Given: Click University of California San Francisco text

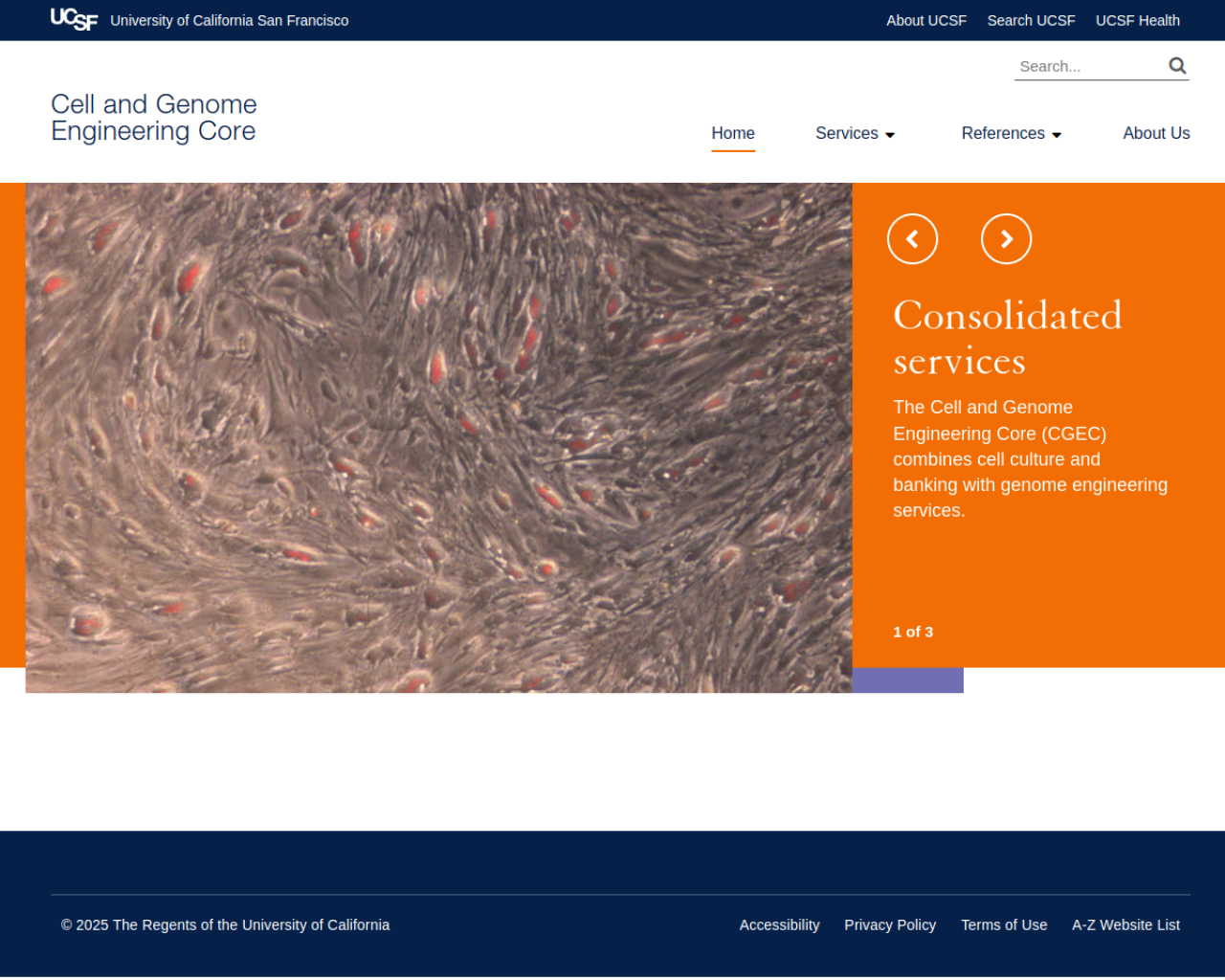Looking at the screenshot, I should [x=230, y=20].
